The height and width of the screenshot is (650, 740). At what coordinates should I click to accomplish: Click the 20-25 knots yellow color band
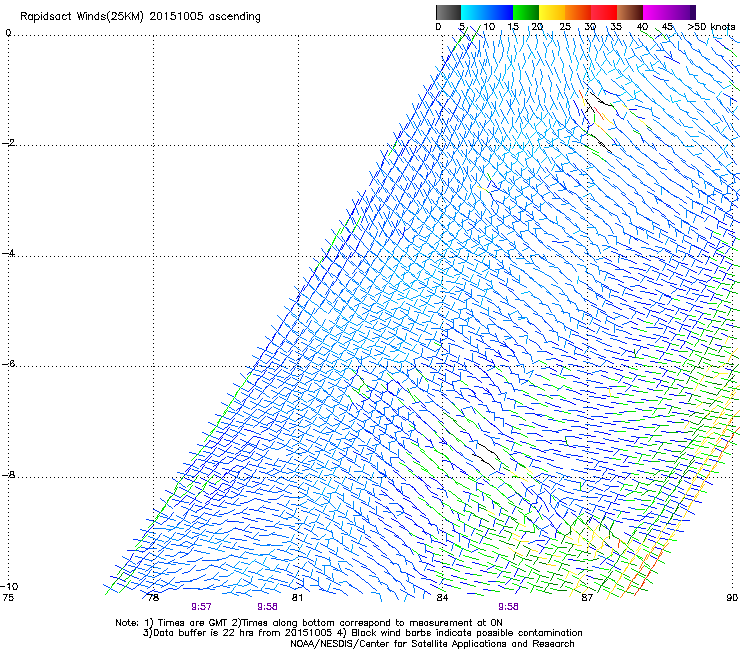coord(552,12)
